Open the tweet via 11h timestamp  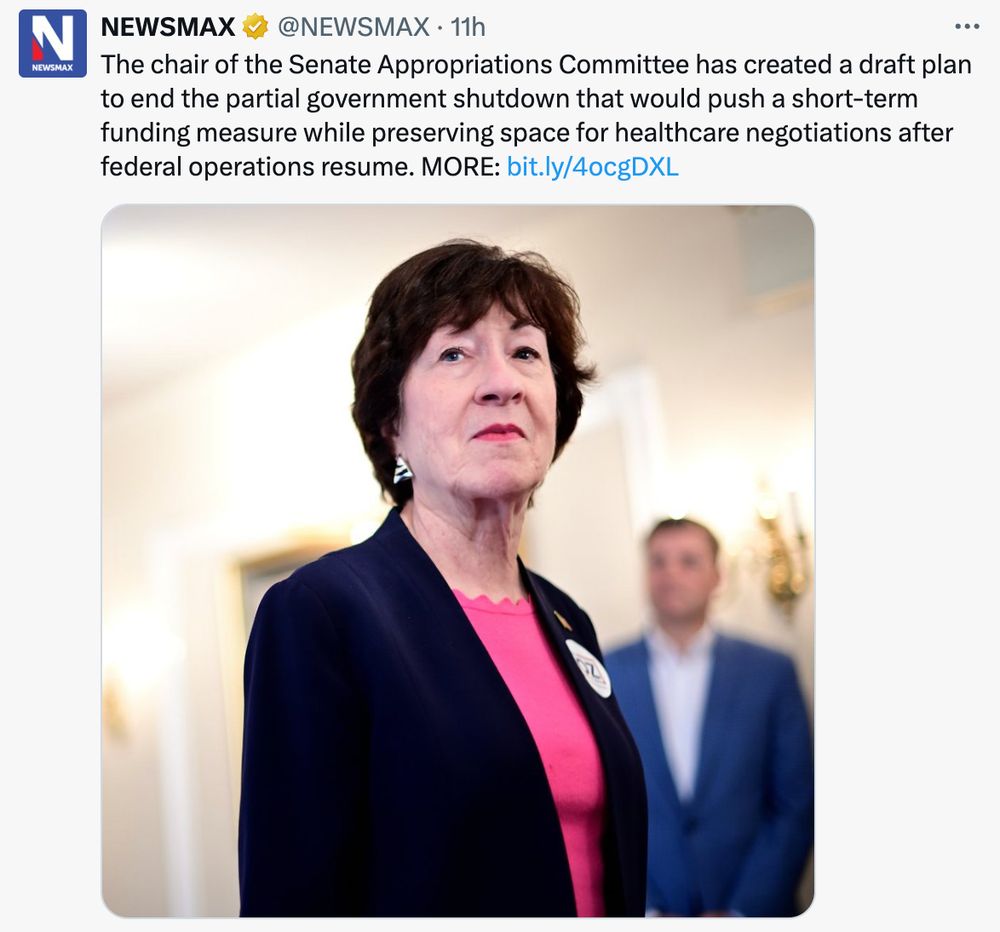467,27
